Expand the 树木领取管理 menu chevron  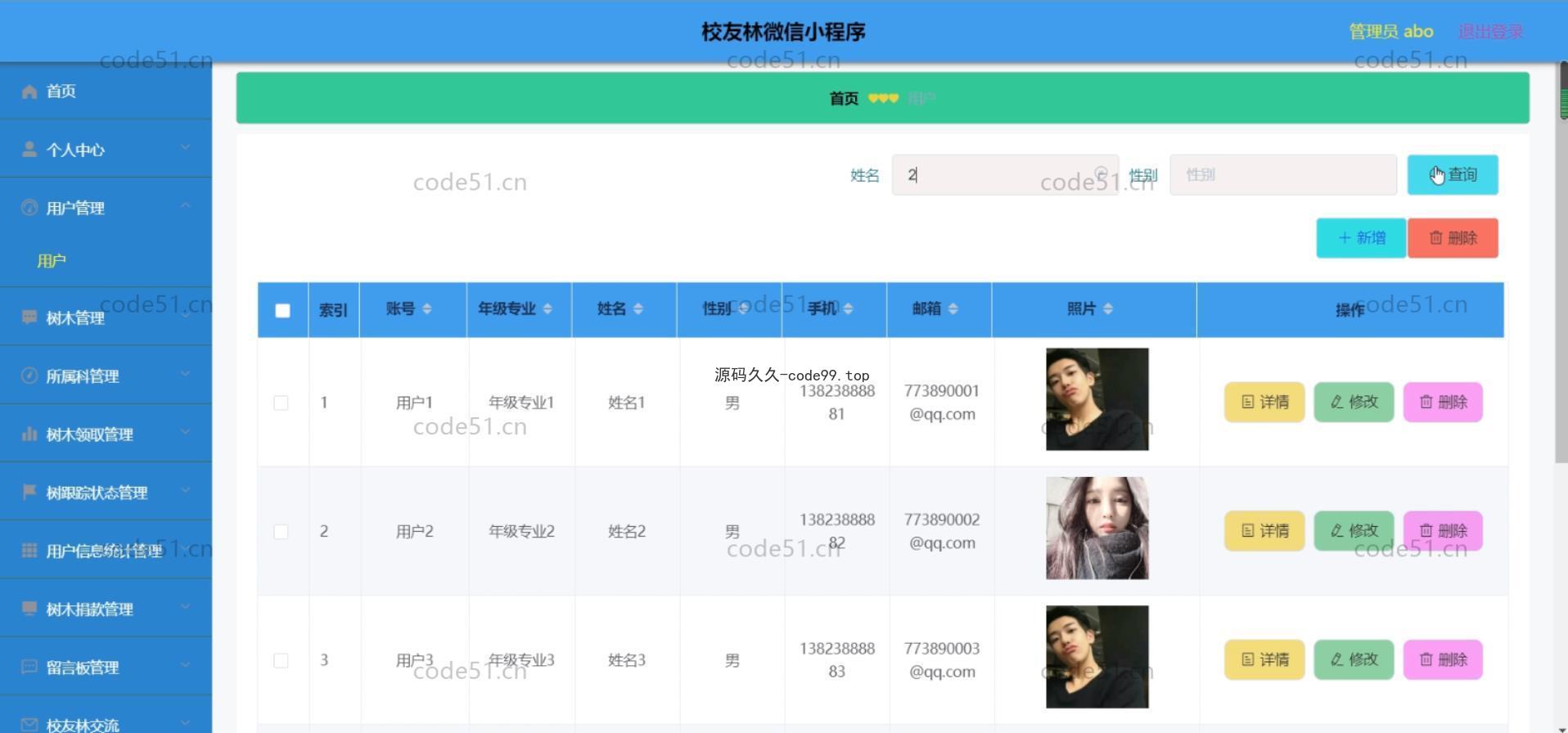(x=185, y=432)
